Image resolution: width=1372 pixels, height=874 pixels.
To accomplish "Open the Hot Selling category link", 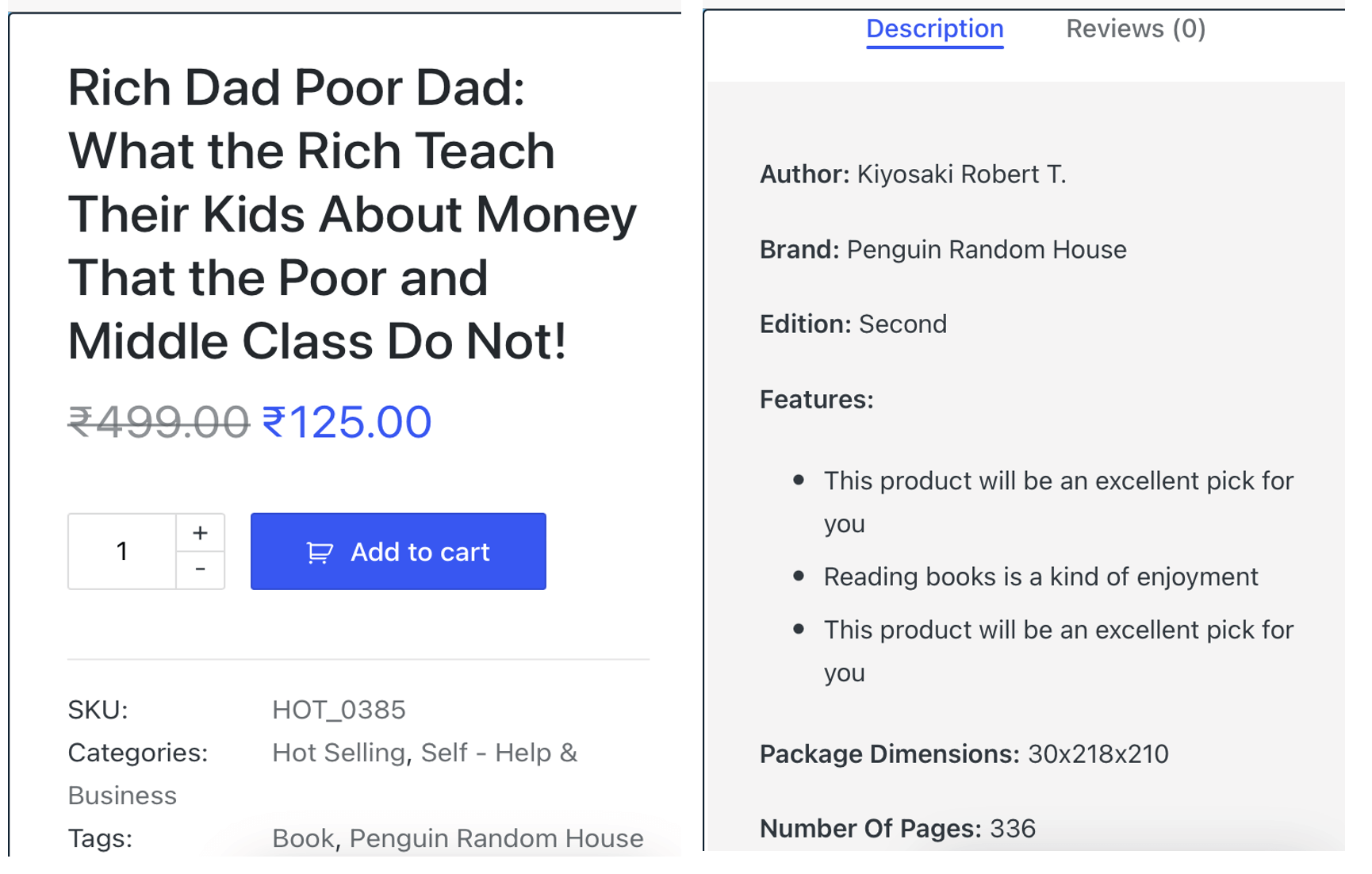I will (x=338, y=752).
